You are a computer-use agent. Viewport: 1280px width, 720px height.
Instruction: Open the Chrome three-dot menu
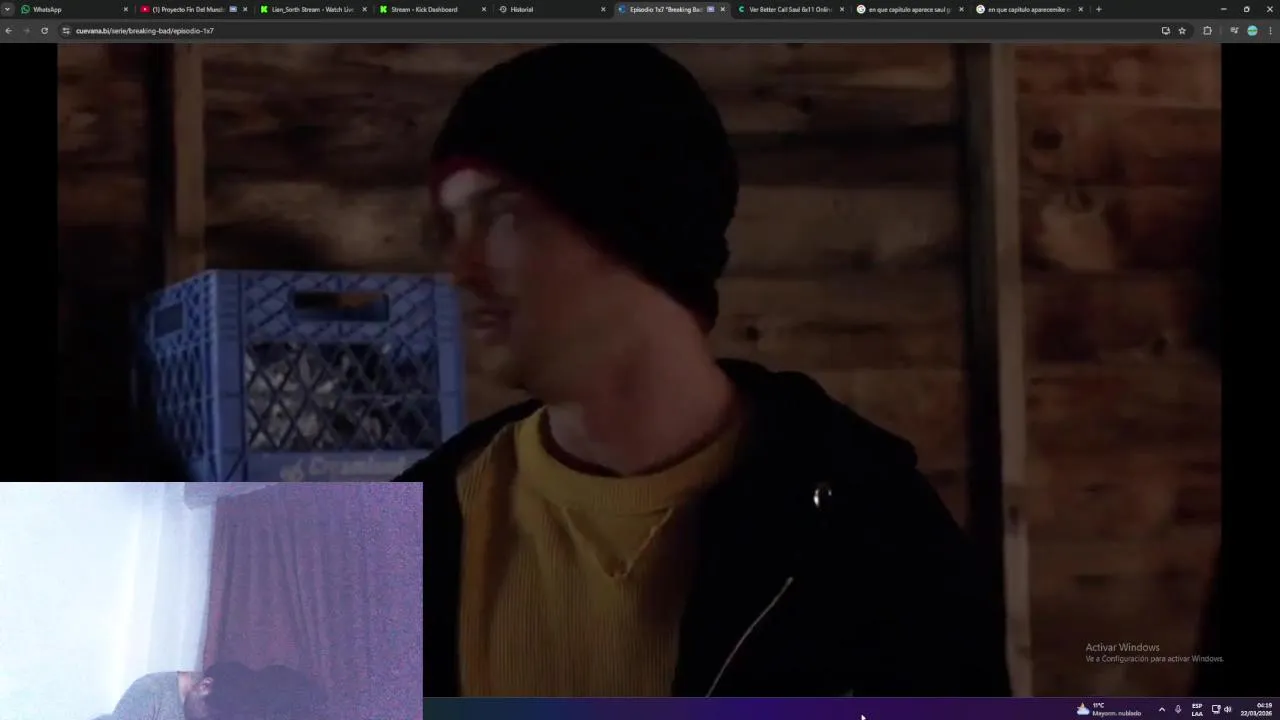(x=1270, y=31)
